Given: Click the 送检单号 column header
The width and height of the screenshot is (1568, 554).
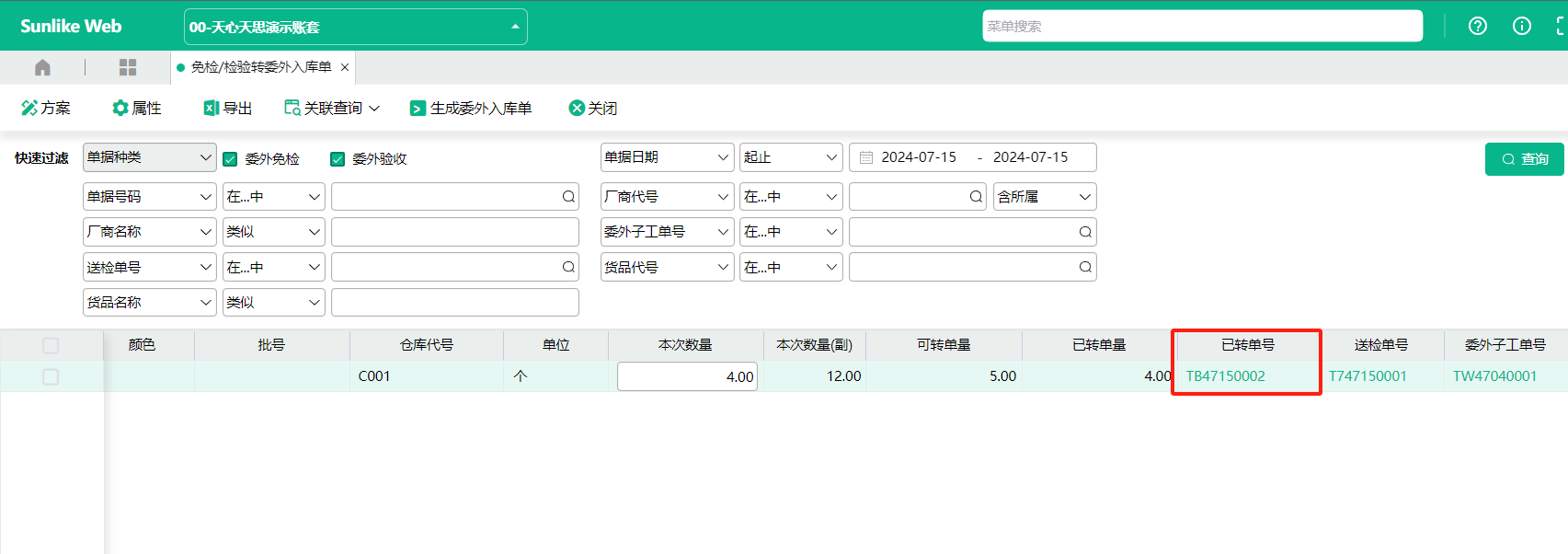Looking at the screenshot, I should tap(1381, 345).
